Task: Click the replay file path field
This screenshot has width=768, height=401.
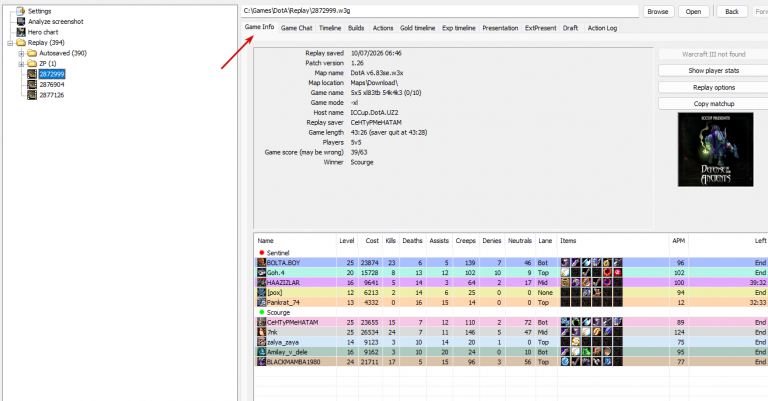Action: (440, 11)
